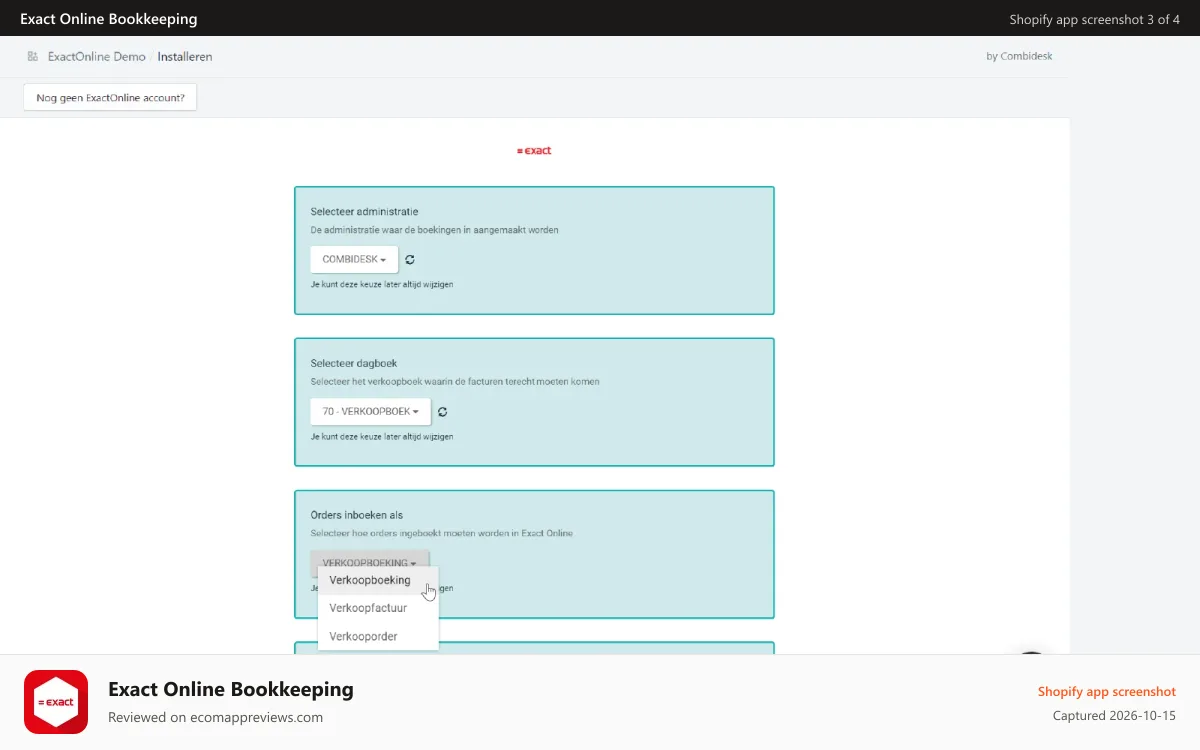
Task: Click 'Reviewed on ecomappreviews.com' text
Action: [215, 717]
